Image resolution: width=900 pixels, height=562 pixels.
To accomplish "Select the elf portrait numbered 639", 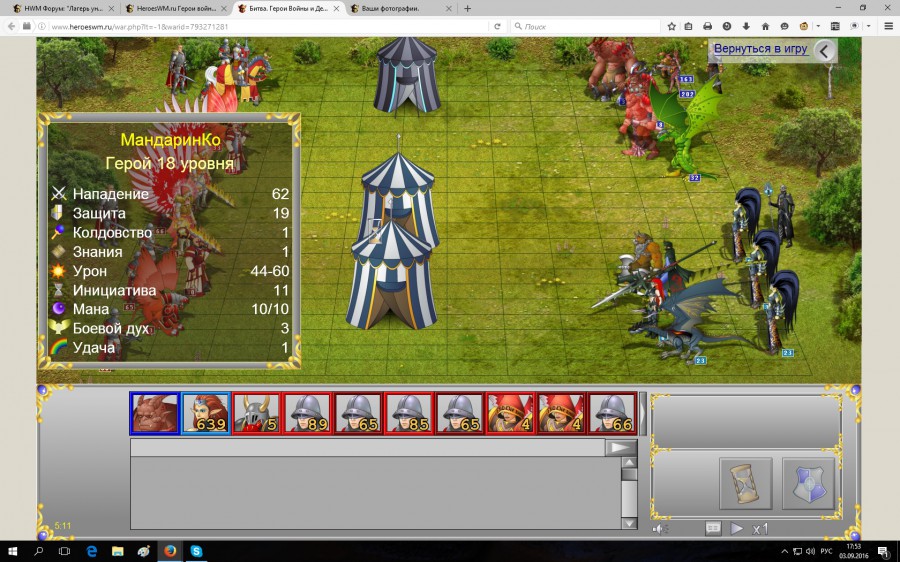I will tap(206, 413).
